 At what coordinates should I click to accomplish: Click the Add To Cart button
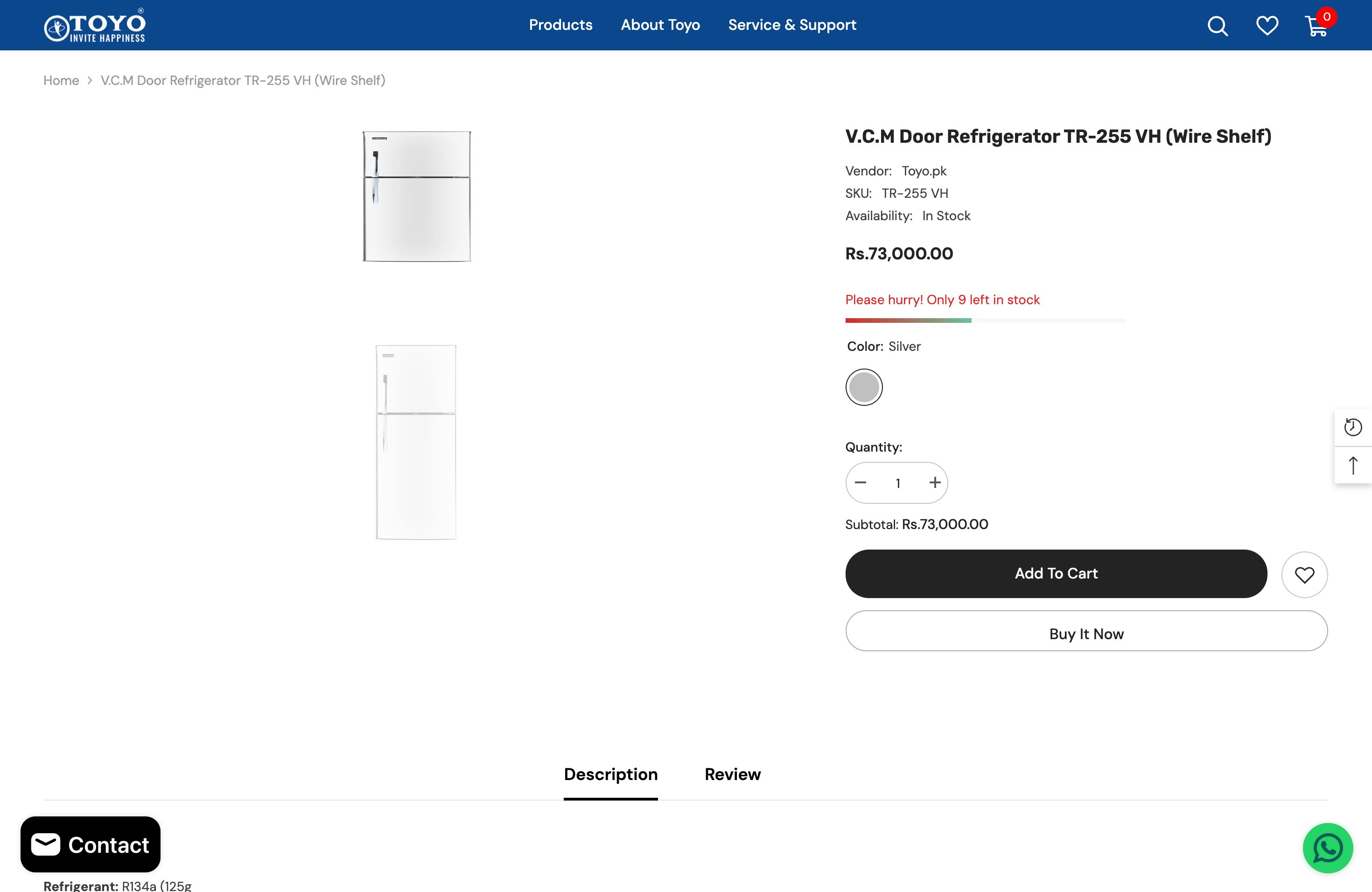pyautogui.click(x=1056, y=573)
